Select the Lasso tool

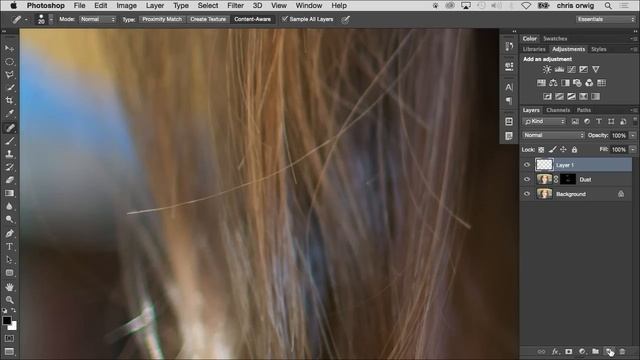coord(9,75)
